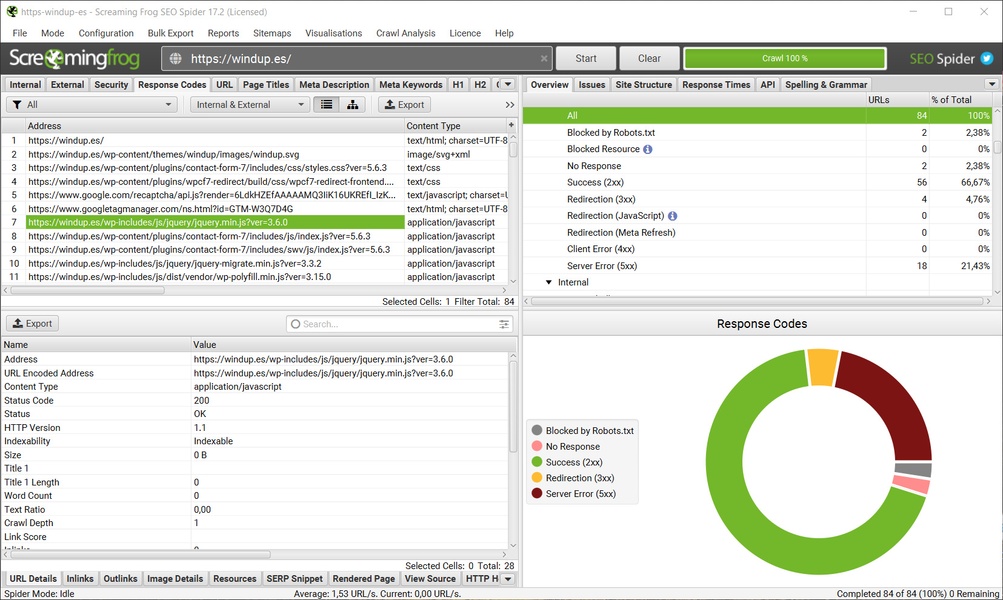Click the upper Export button
This screenshot has width=1003, height=600.
[x=404, y=104]
